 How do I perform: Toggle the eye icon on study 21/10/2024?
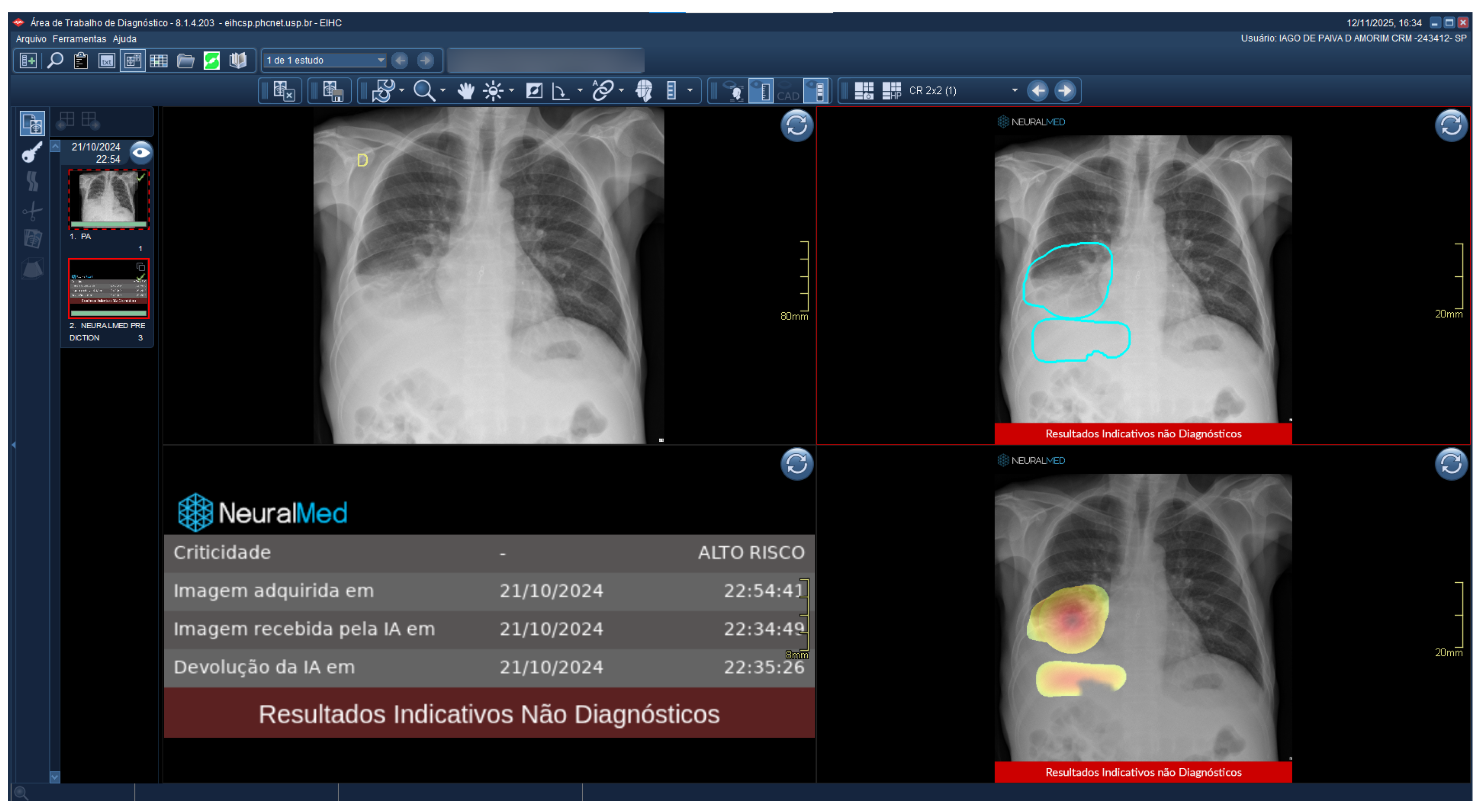point(141,152)
